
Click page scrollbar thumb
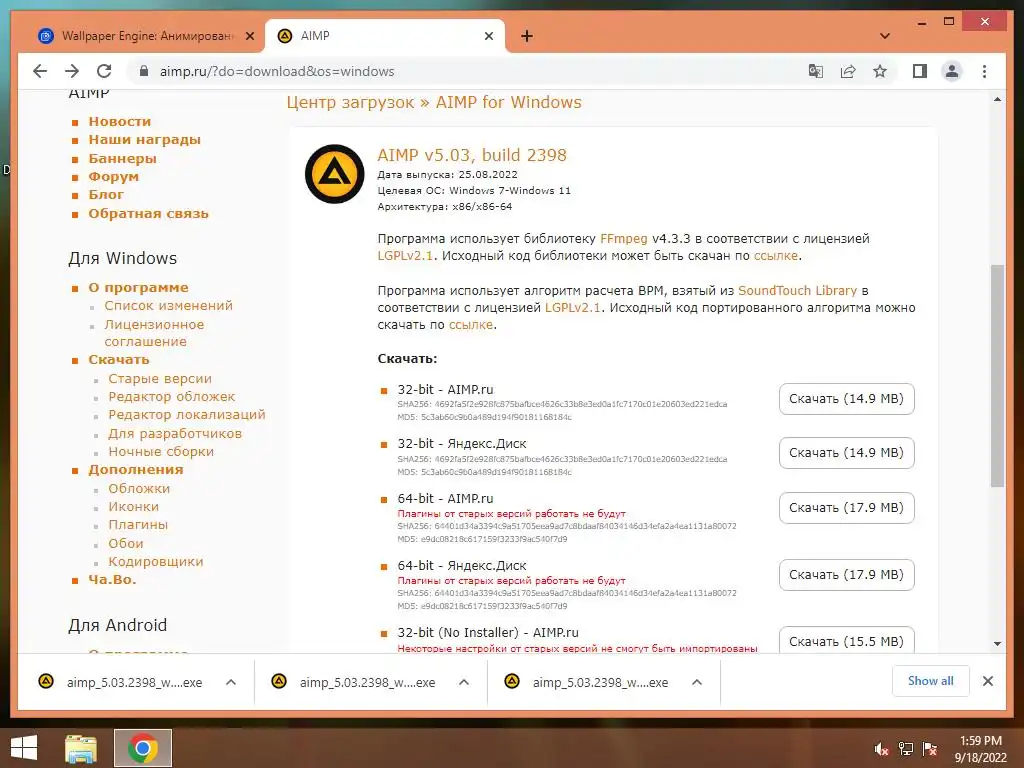click(x=997, y=376)
